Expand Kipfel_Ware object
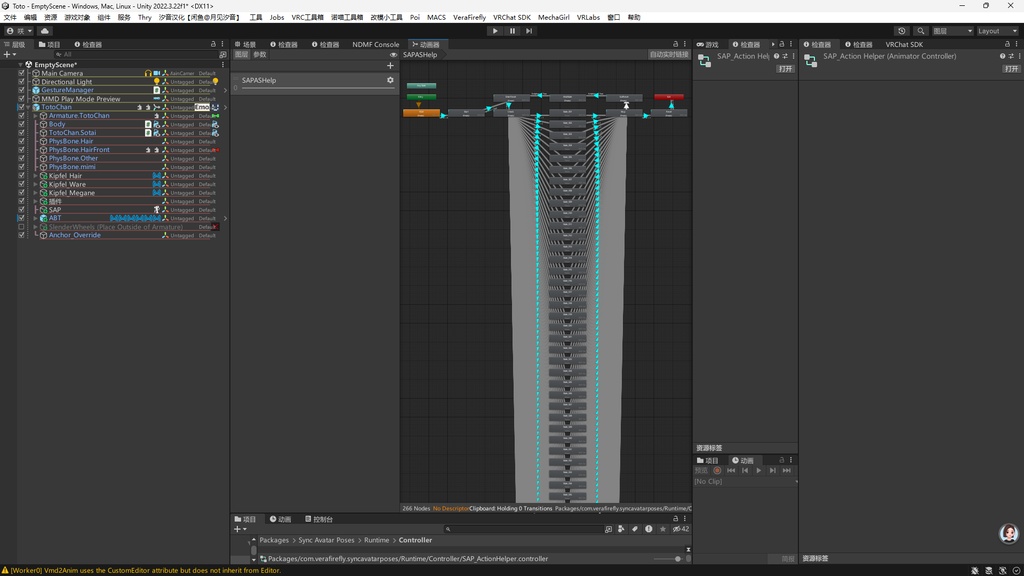1024x576 pixels. click(36, 184)
